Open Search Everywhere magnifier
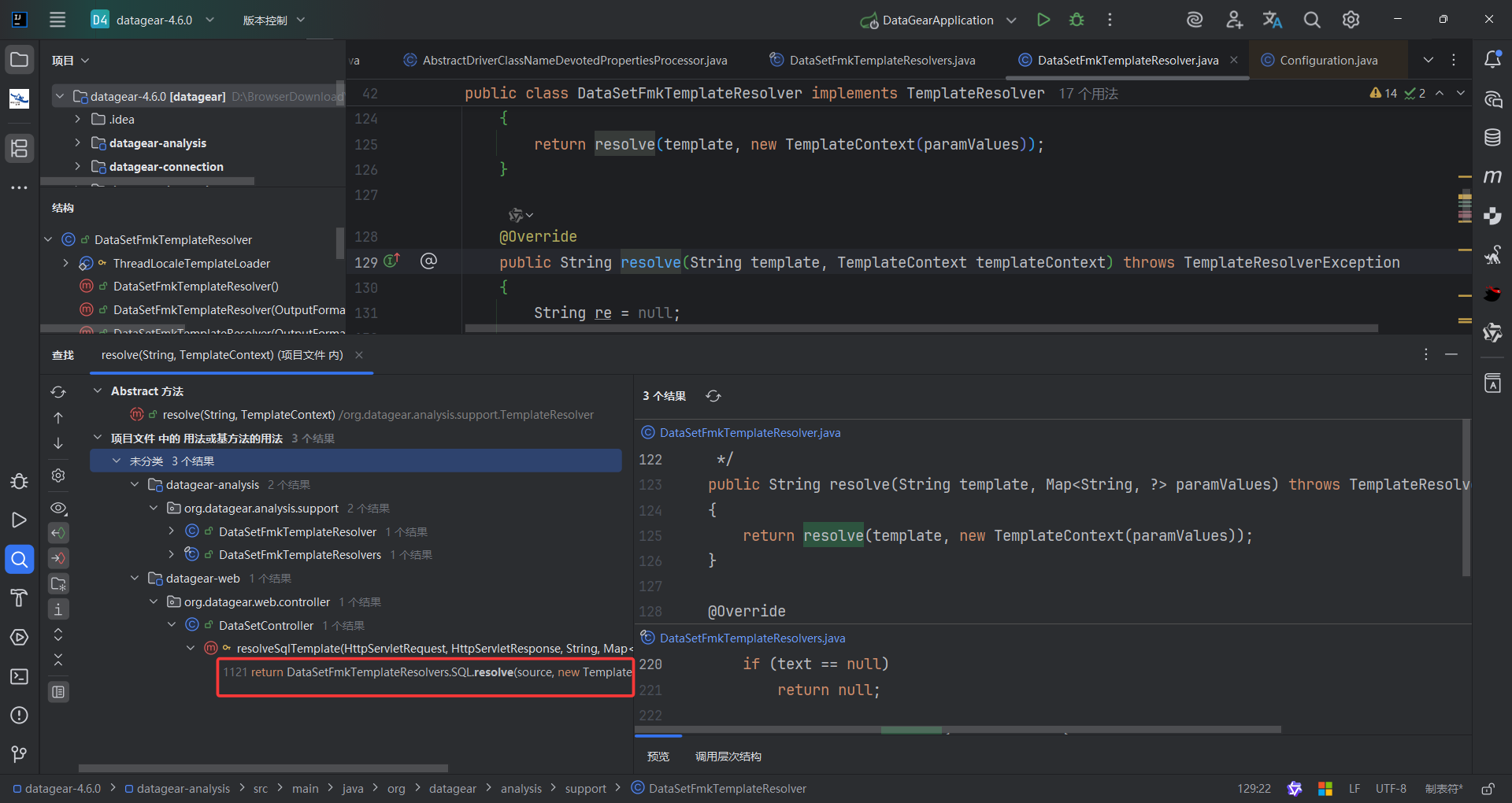This screenshot has width=1512, height=803. pos(1312,20)
